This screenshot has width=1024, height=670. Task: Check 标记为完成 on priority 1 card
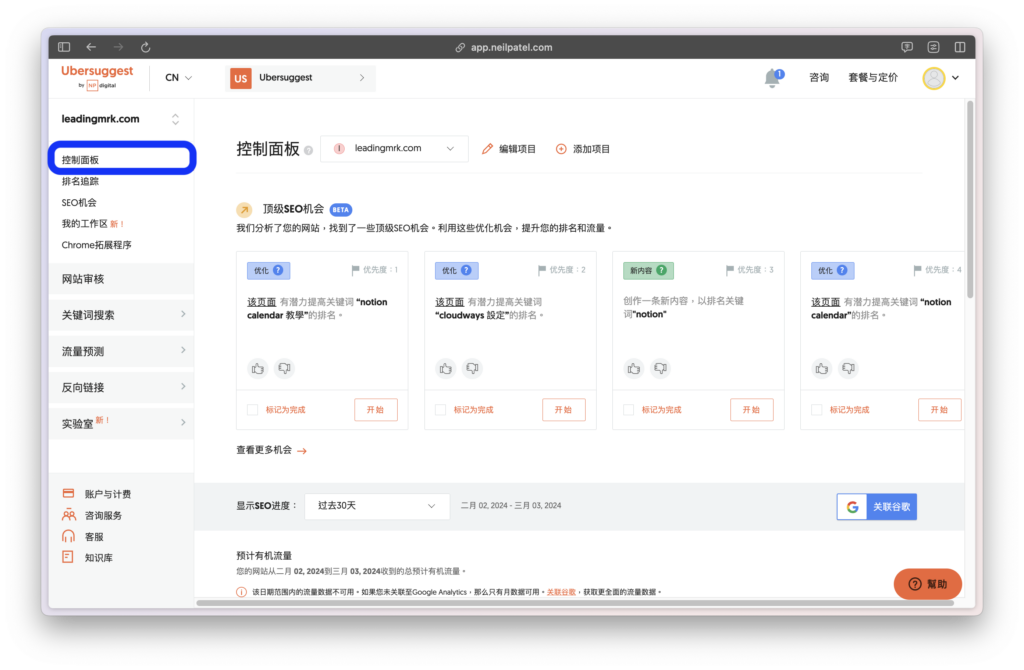253,409
